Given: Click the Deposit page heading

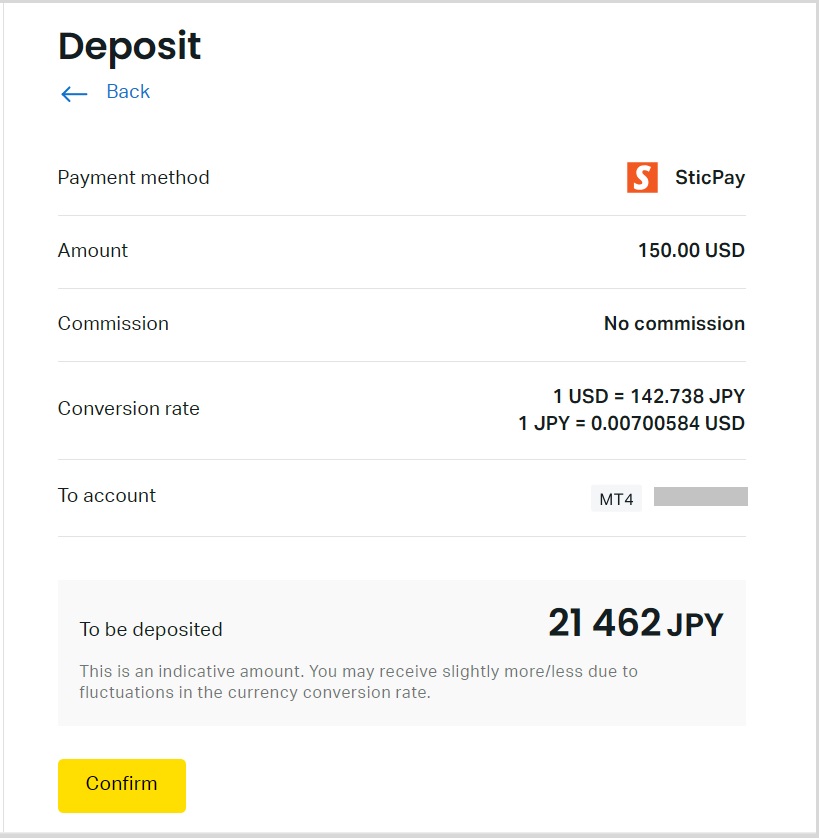Looking at the screenshot, I should [x=130, y=46].
